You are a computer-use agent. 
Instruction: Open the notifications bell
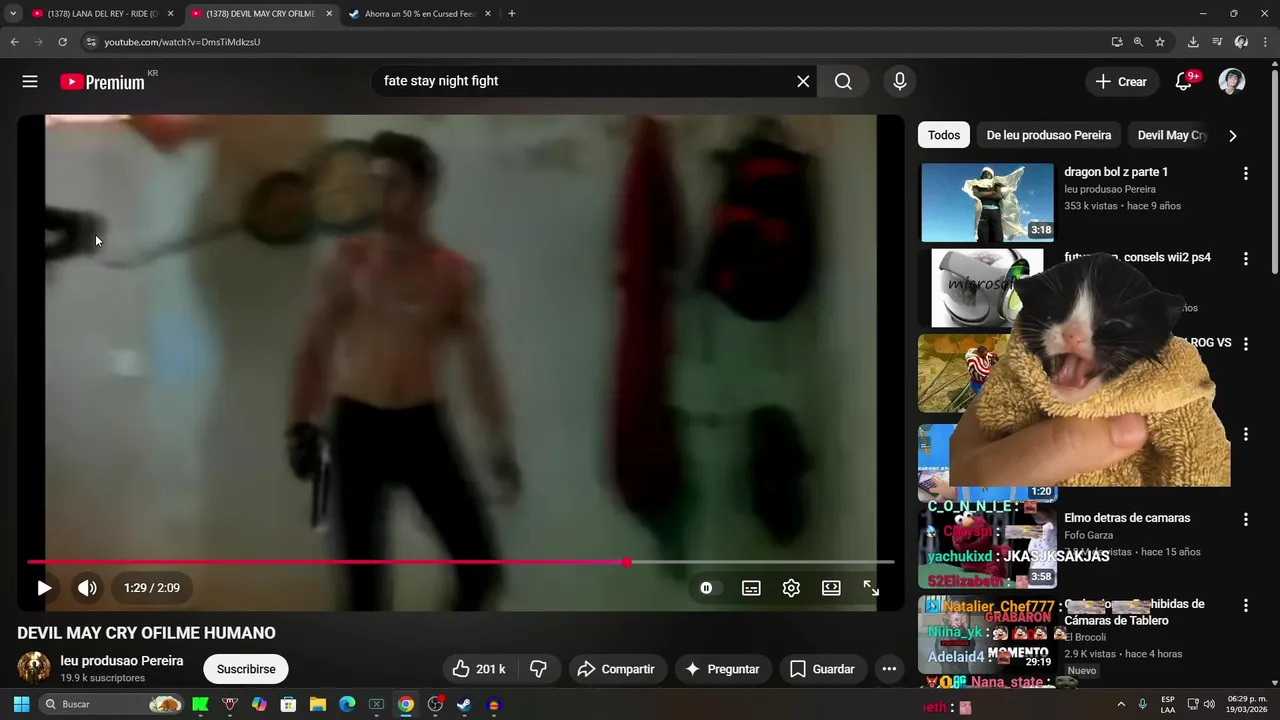(1184, 82)
